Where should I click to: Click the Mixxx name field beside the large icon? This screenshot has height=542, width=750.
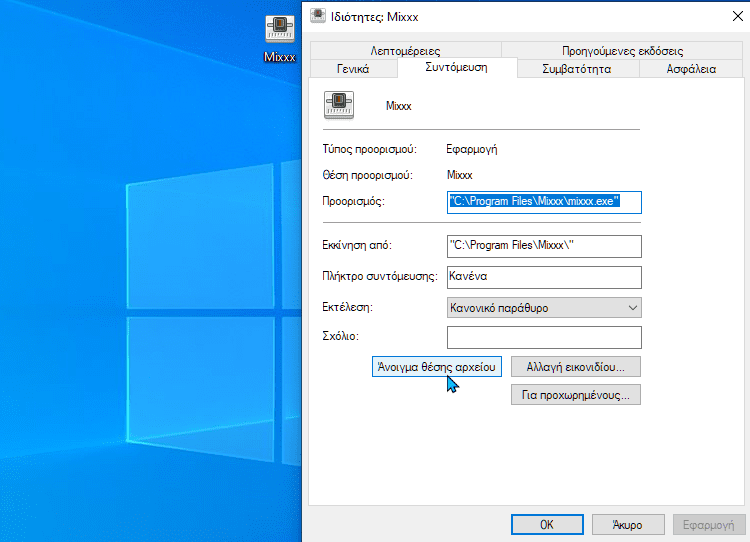pos(398,106)
